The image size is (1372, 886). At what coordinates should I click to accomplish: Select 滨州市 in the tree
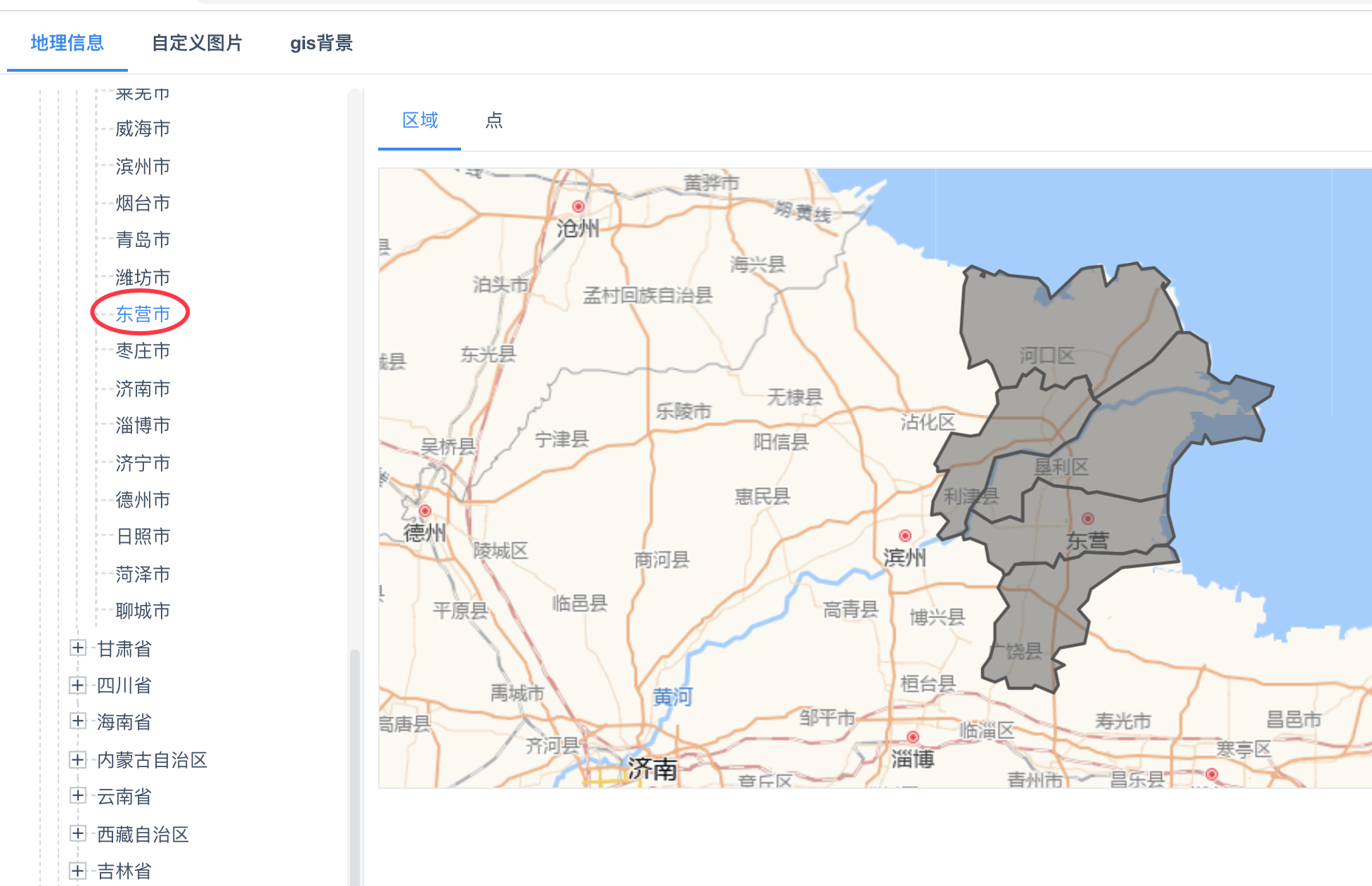click(x=143, y=166)
